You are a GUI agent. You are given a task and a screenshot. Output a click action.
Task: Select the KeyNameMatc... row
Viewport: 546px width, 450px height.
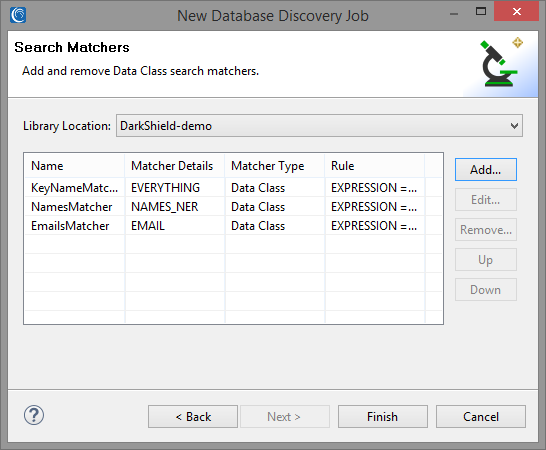233,188
